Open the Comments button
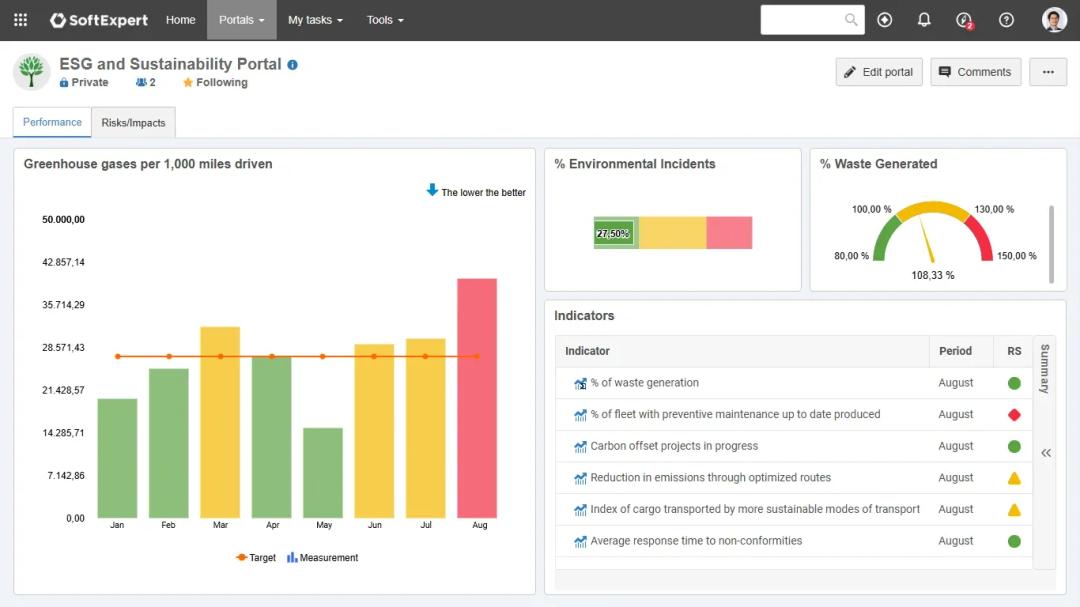The image size is (1080, 607). [x=975, y=72]
